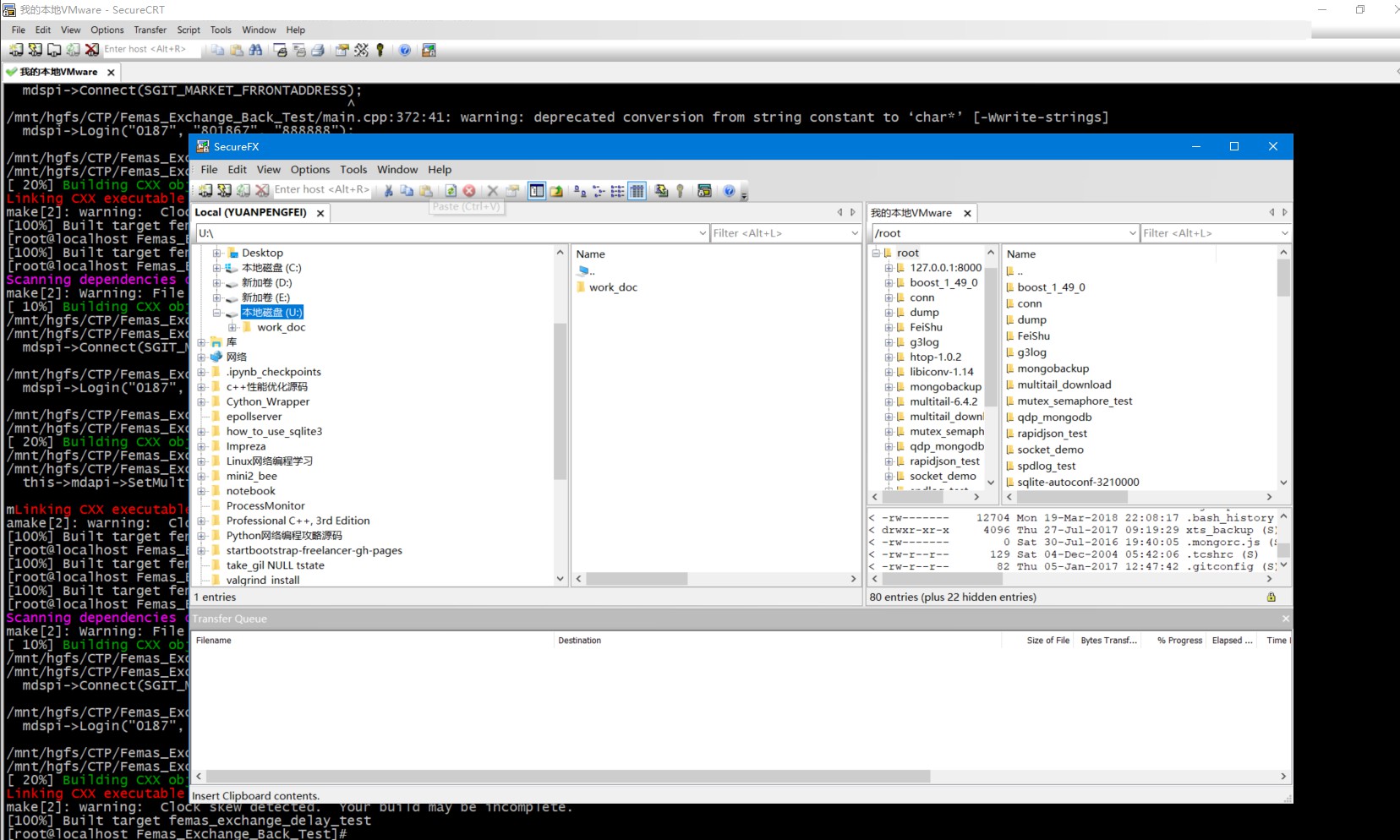
Task: Expand the Cython_Wrapper tree node
Action: (202, 402)
